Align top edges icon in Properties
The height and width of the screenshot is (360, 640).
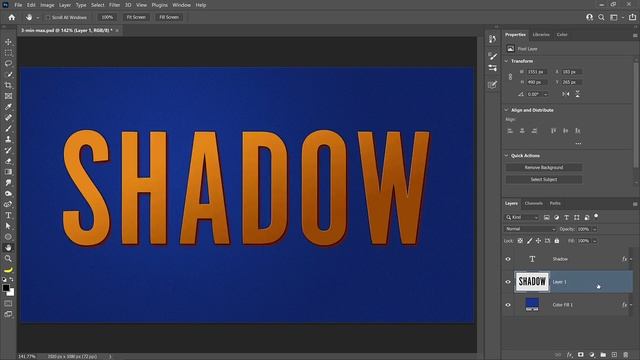[553, 131]
